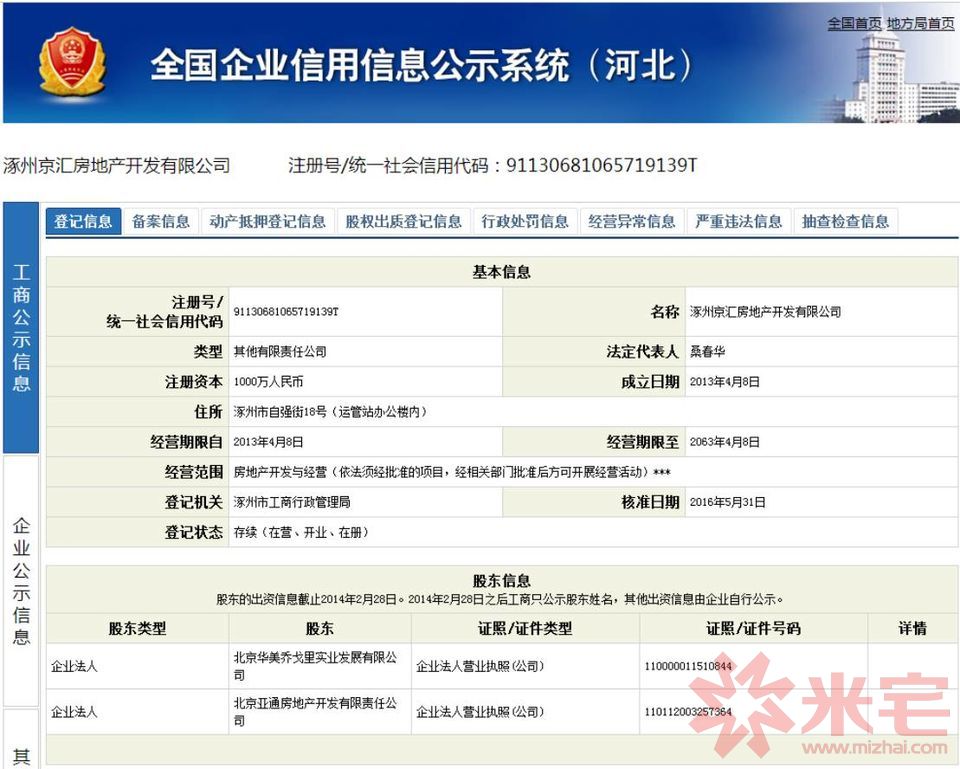This screenshot has width=960, height=769.
Task: Click shareholder 北京华美乔戈里实业发展有限公司
Action: point(315,666)
